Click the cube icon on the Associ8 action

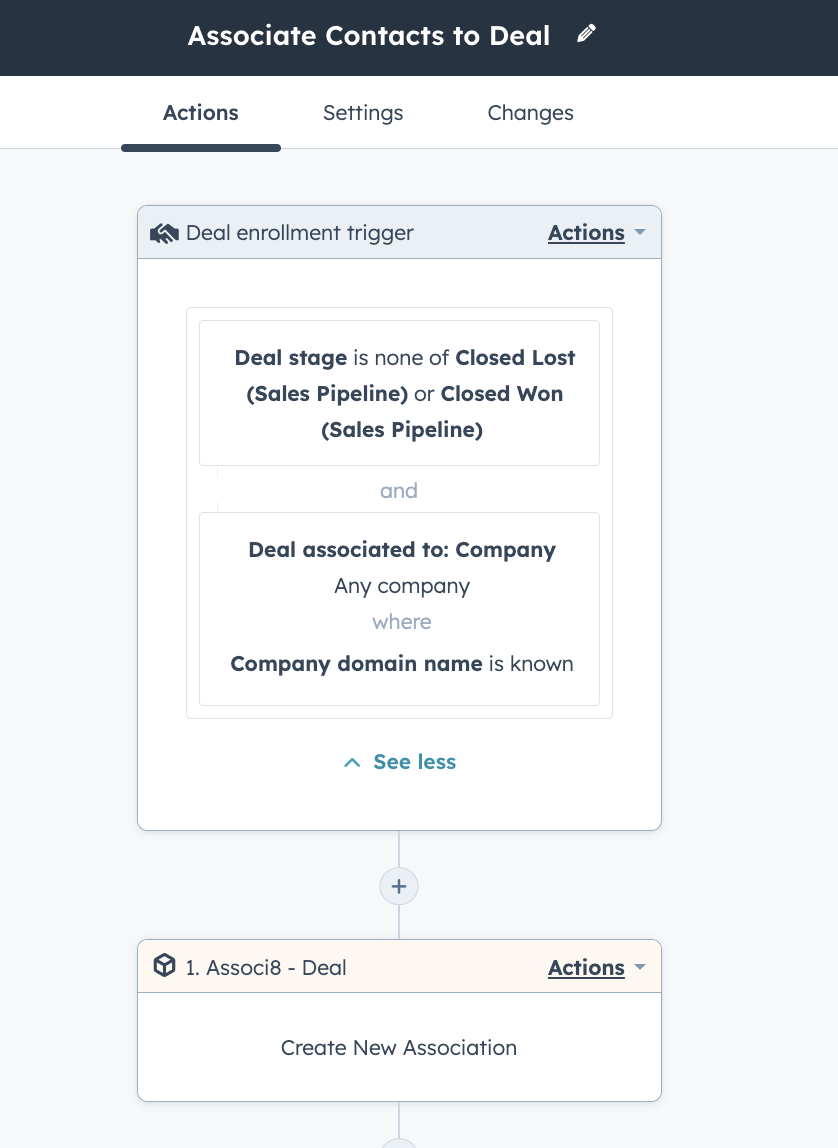pyautogui.click(x=164, y=967)
